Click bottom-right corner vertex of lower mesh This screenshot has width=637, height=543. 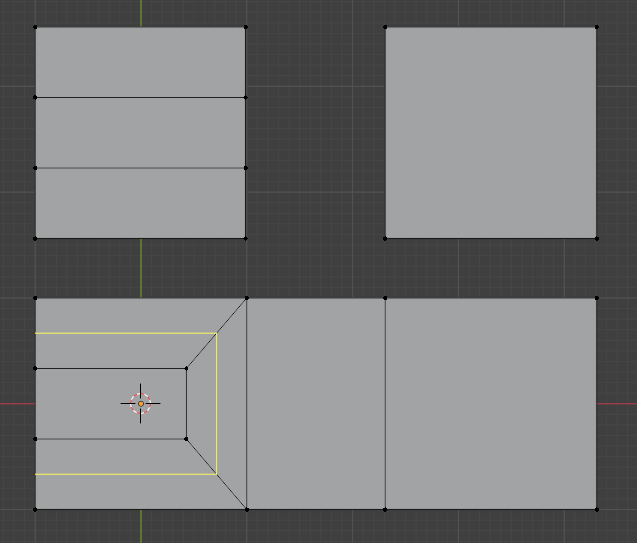[x=596, y=509]
